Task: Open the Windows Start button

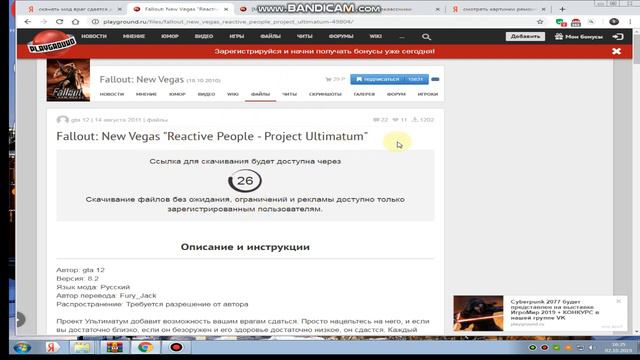Action: point(22,347)
